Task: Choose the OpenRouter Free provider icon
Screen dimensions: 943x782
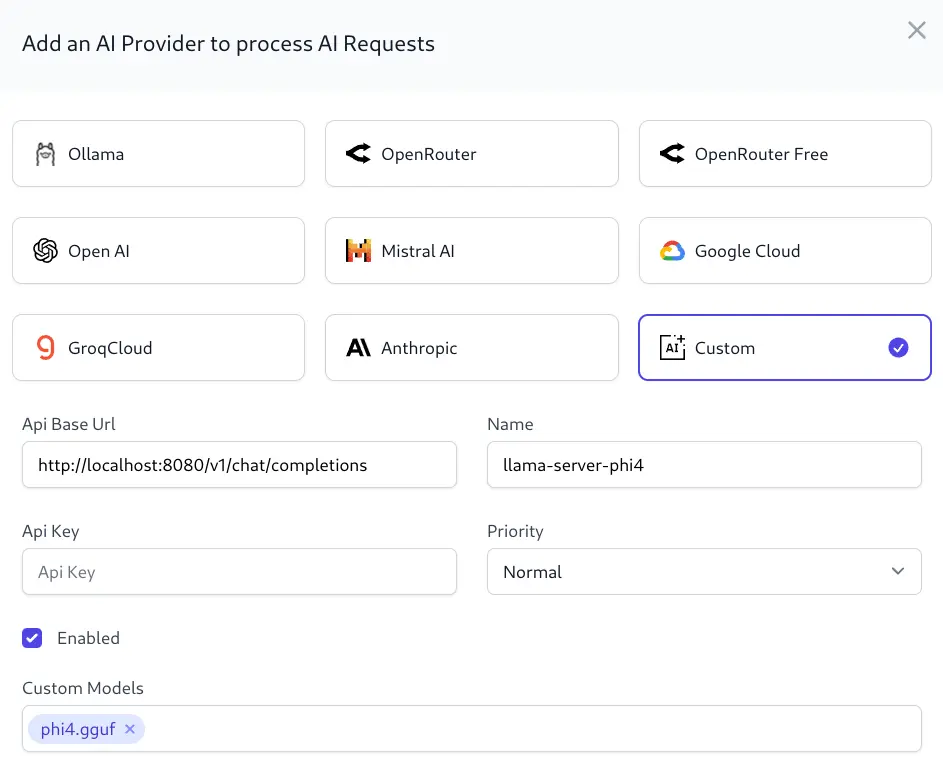Action: tap(672, 153)
